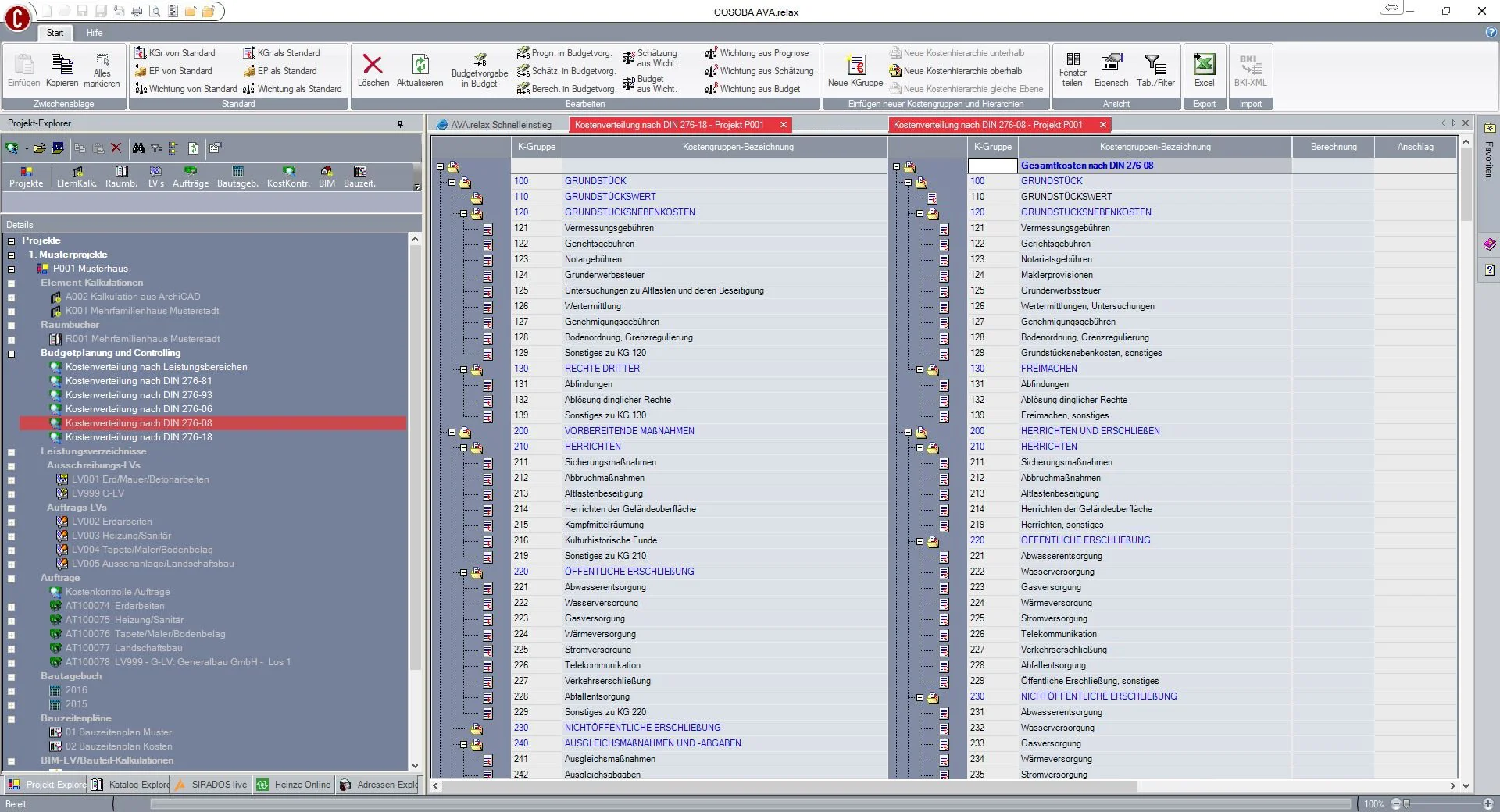The image size is (1500, 812).
Task: Export data with the Excel icon
Action: coord(1204,66)
